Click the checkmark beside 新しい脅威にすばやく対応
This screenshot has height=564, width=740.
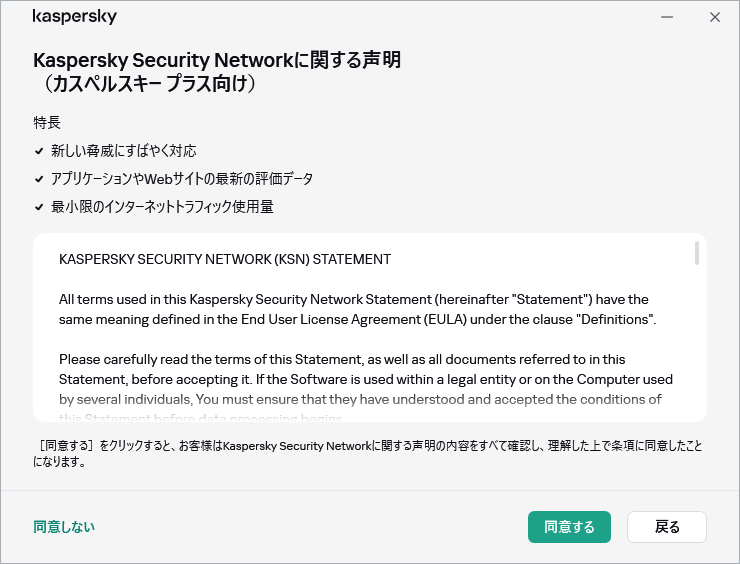click(x=39, y=151)
